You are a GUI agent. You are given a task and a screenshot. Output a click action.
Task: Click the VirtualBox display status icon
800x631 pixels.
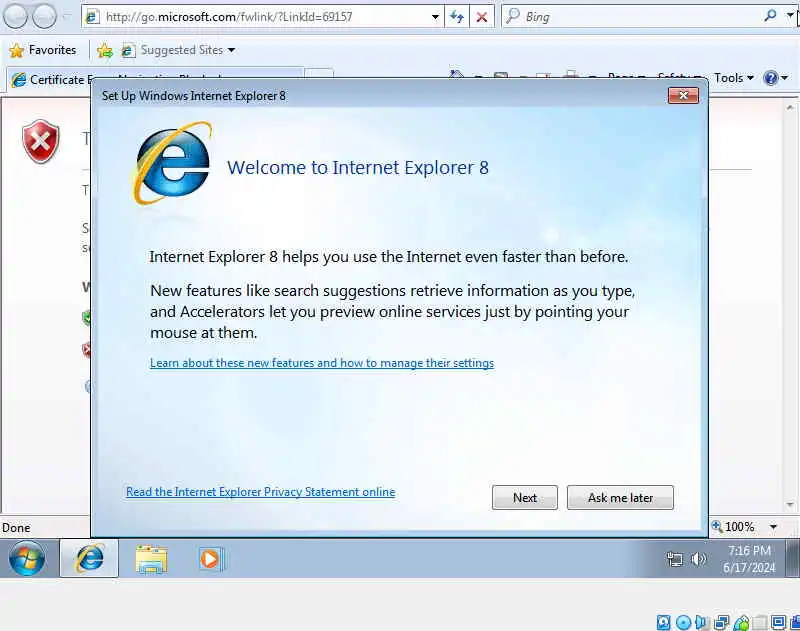[779, 623]
